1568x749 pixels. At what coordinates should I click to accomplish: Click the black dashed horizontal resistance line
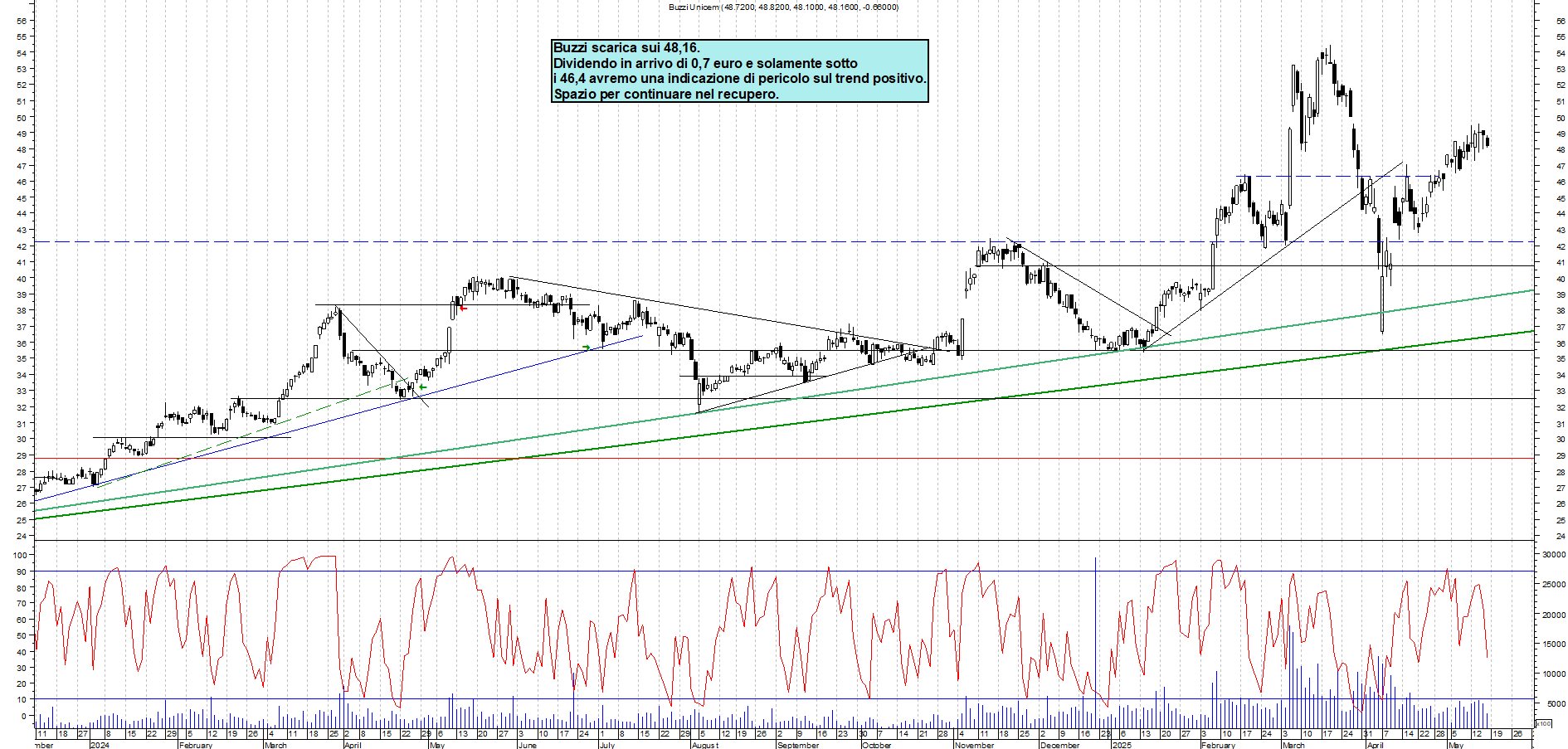tap(783, 242)
